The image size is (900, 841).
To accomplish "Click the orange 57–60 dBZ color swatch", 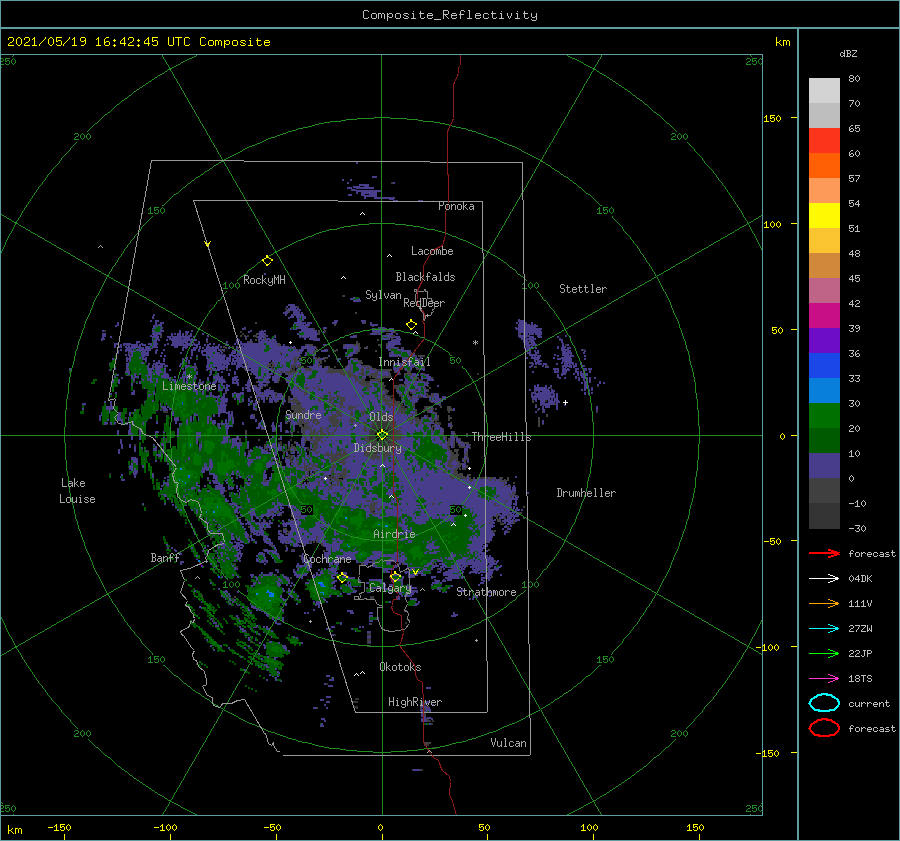I will pyautogui.click(x=824, y=166).
